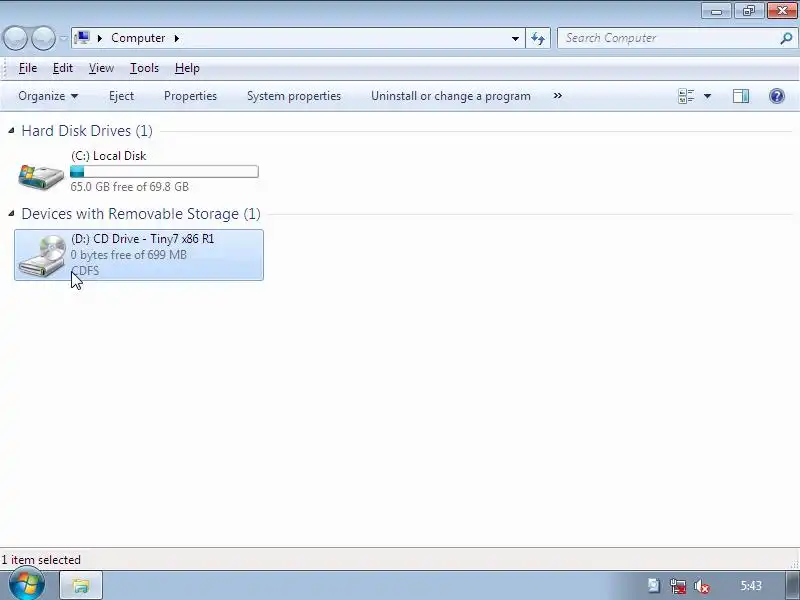Screen dimensions: 800x600
Task: Open the File menu
Action: [x=28, y=68]
